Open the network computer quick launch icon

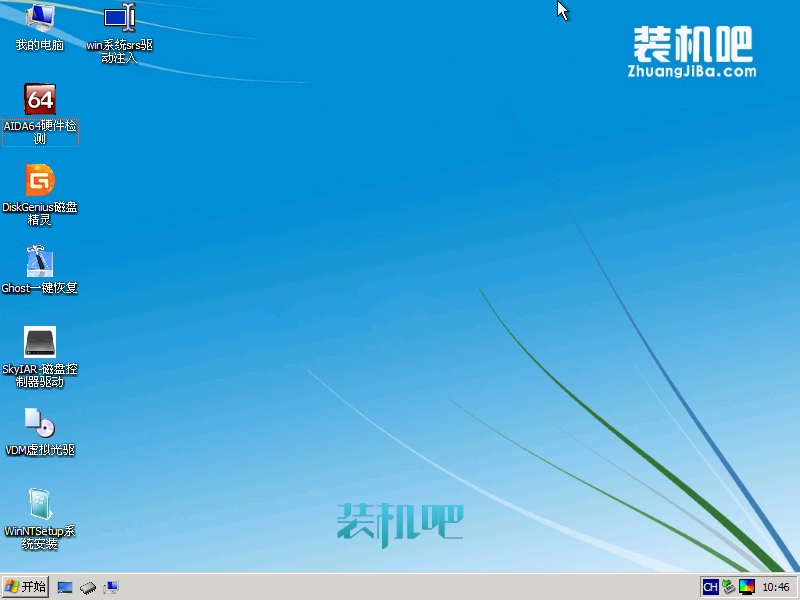[110, 587]
